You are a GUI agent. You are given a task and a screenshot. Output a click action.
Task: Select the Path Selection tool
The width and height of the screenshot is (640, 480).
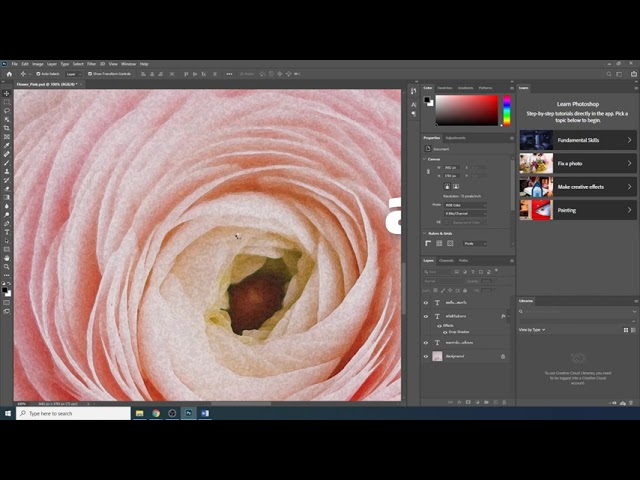[7, 241]
